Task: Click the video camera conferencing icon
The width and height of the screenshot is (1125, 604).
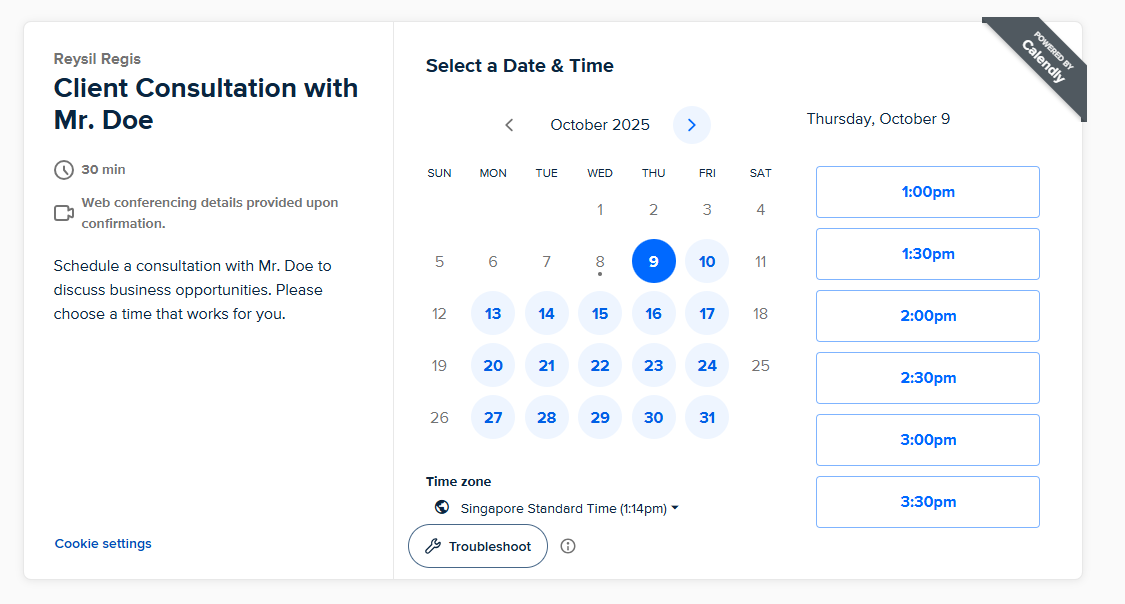Action: (64, 213)
